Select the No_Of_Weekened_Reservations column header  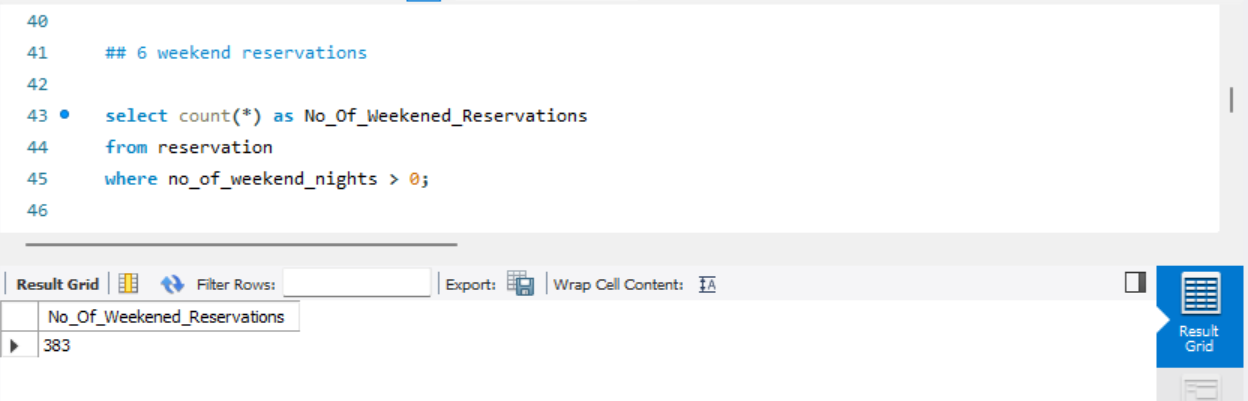pos(166,317)
